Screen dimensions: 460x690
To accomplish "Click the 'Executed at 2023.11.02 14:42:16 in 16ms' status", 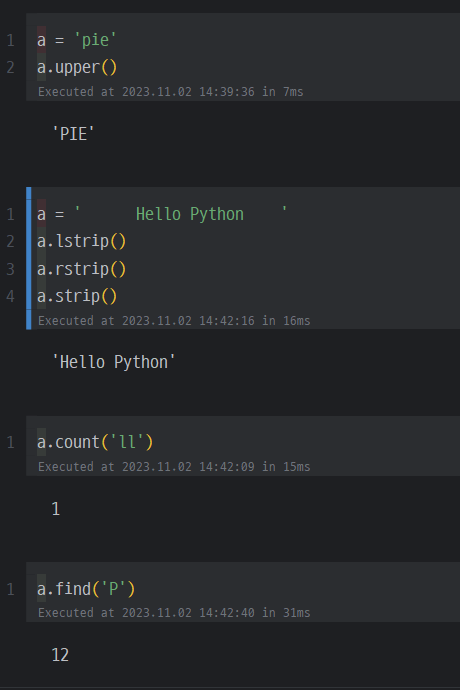I will 174,320.
